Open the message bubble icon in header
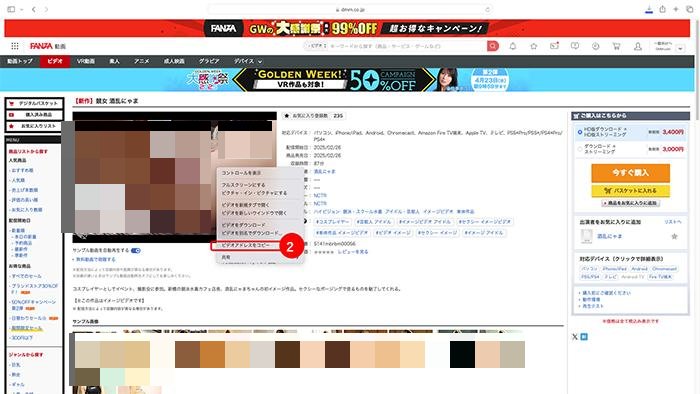The image size is (700, 394). pos(575,46)
